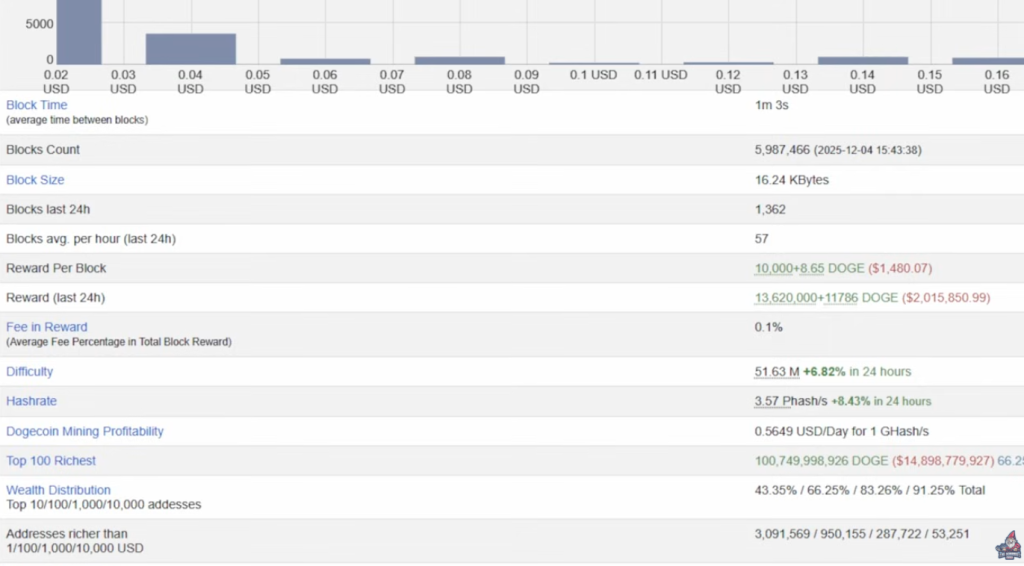Select the chart bar above 0.14 USD
This screenshot has width=1024, height=566.
click(x=862, y=60)
